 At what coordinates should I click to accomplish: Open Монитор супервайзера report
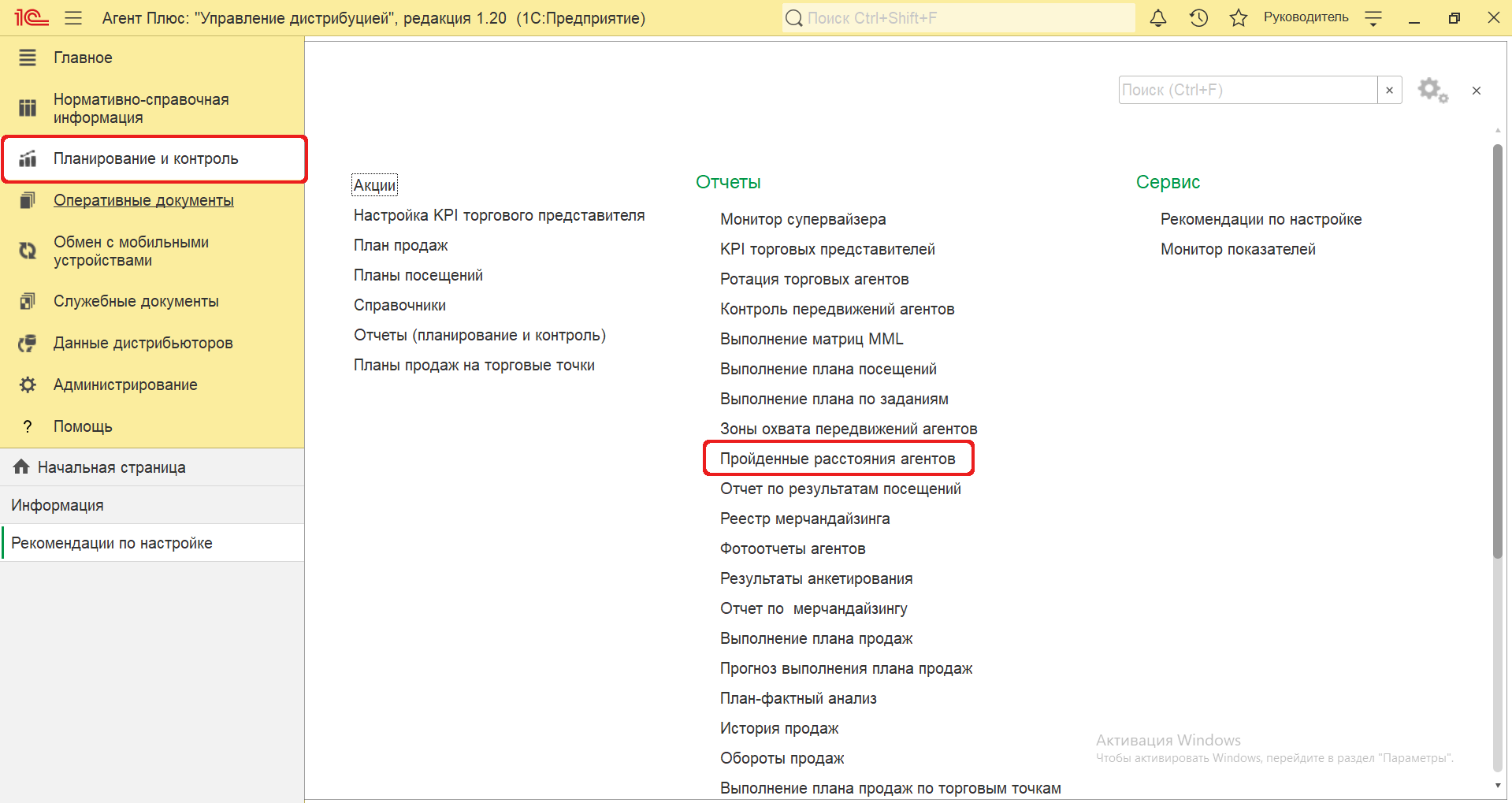coord(802,219)
